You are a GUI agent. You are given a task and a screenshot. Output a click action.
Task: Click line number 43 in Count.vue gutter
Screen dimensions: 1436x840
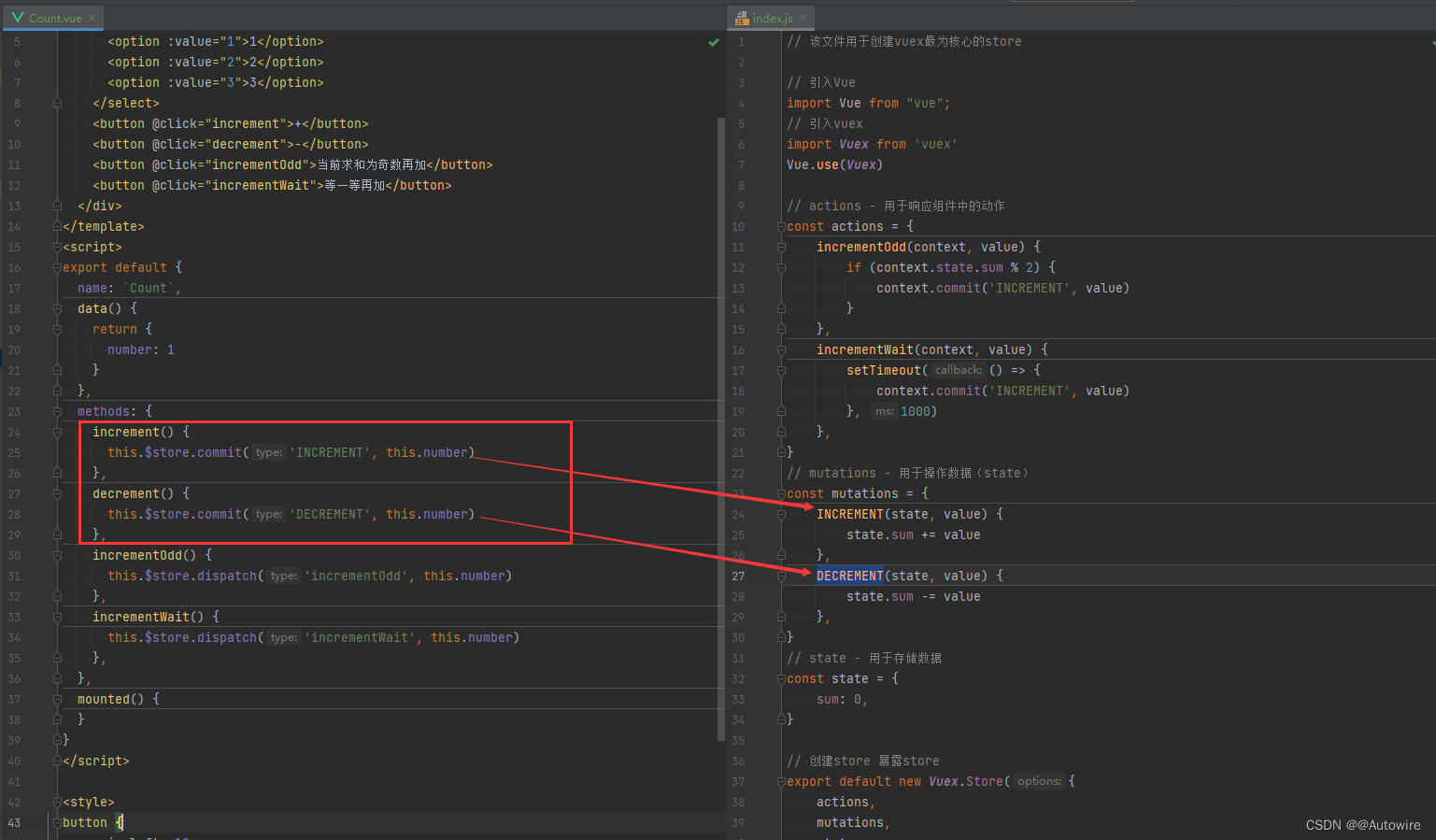(14, 822)
